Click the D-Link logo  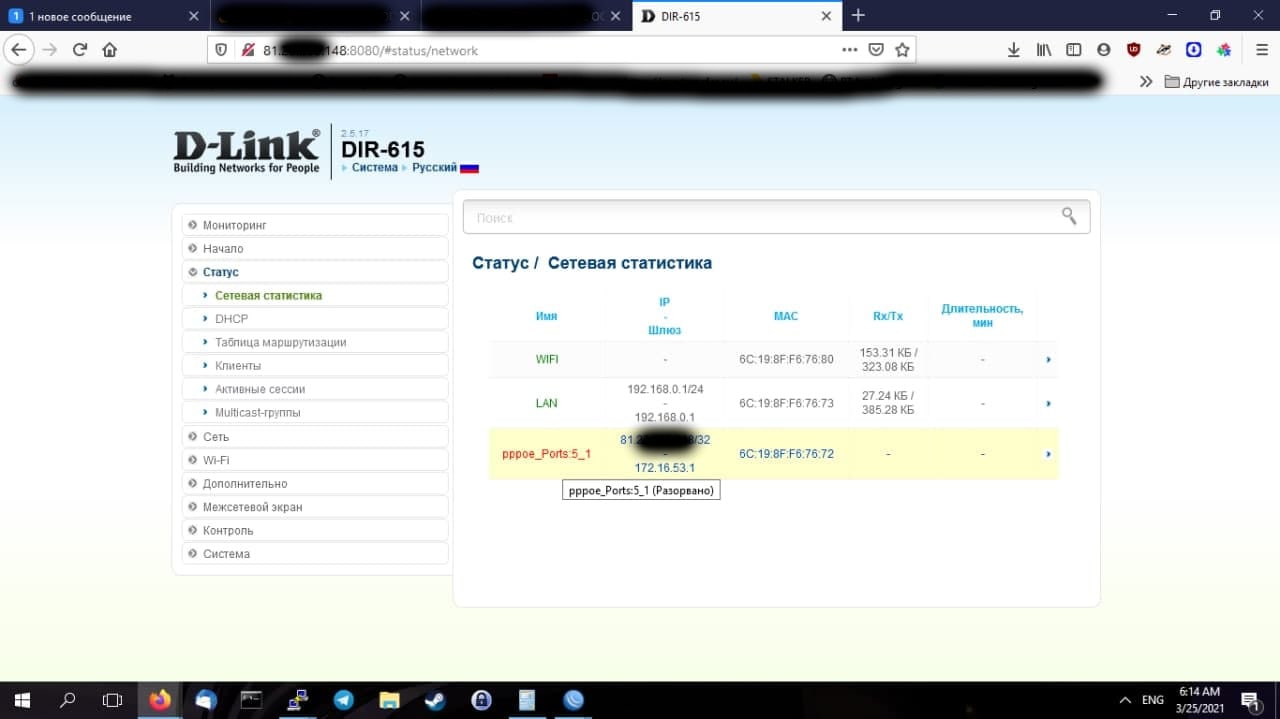247,150
